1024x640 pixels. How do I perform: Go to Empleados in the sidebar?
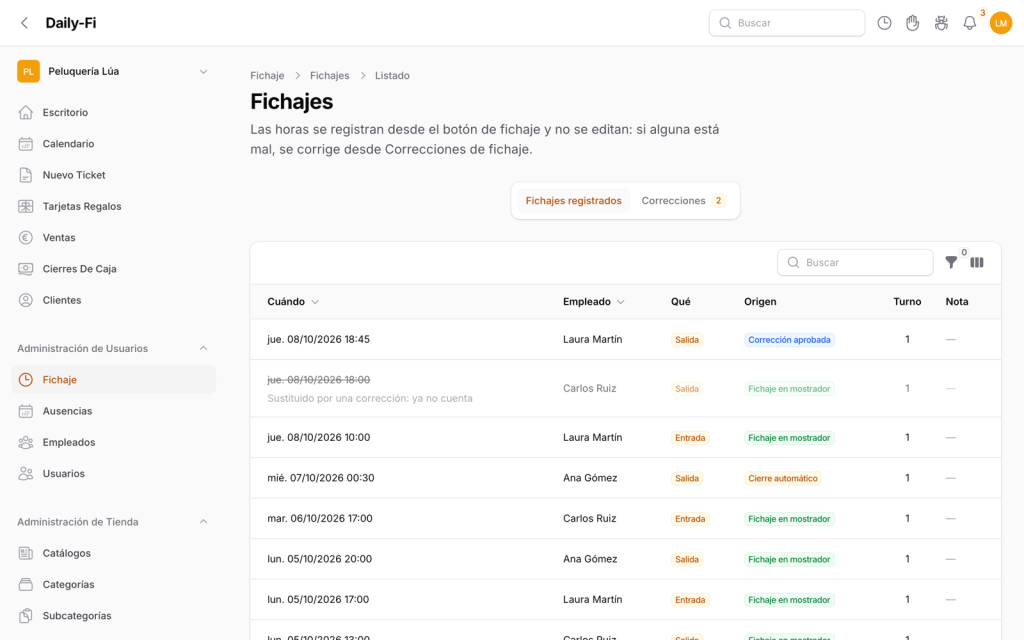(x=114, y=442)
